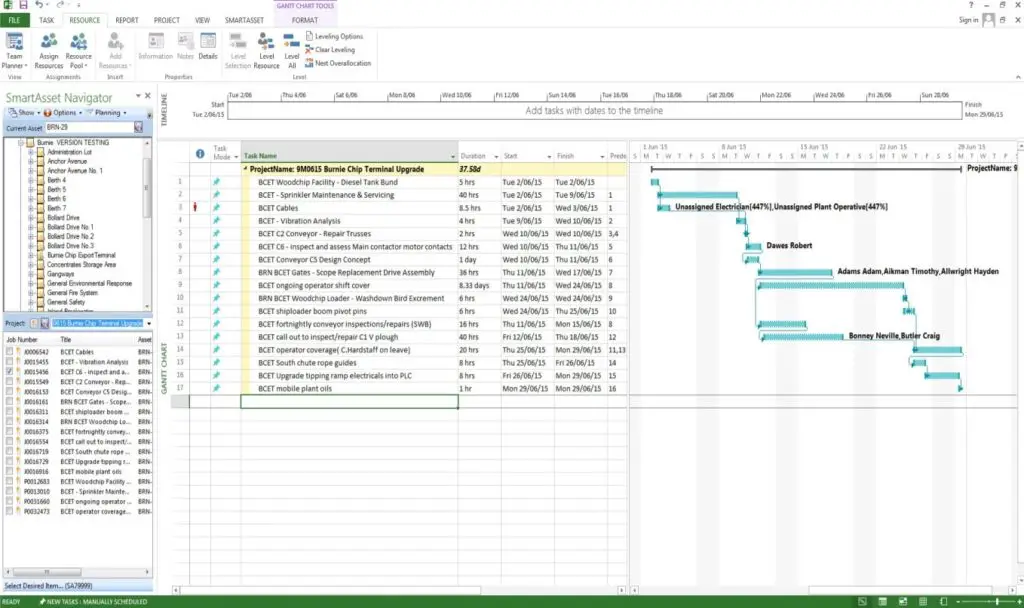
Task: Open the Resource Pool menu
Action: pos(78,50)
